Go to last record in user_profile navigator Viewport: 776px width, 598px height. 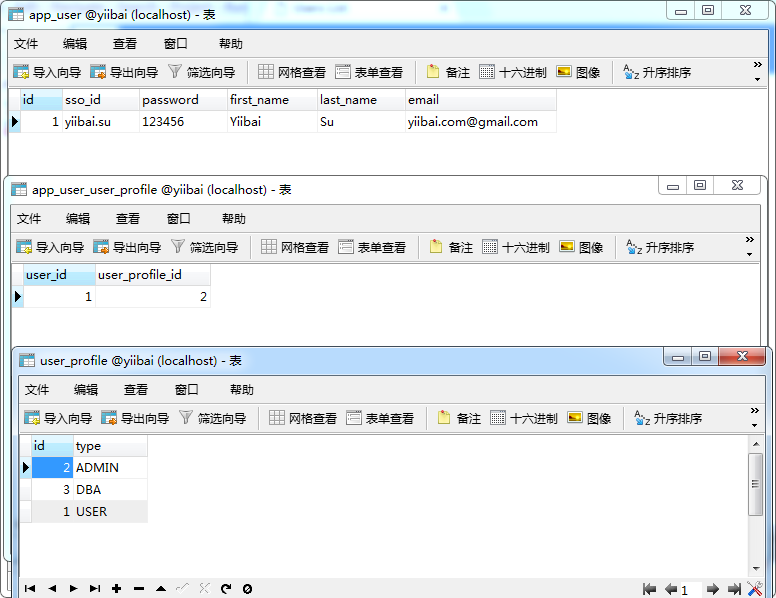pos(95,588)
